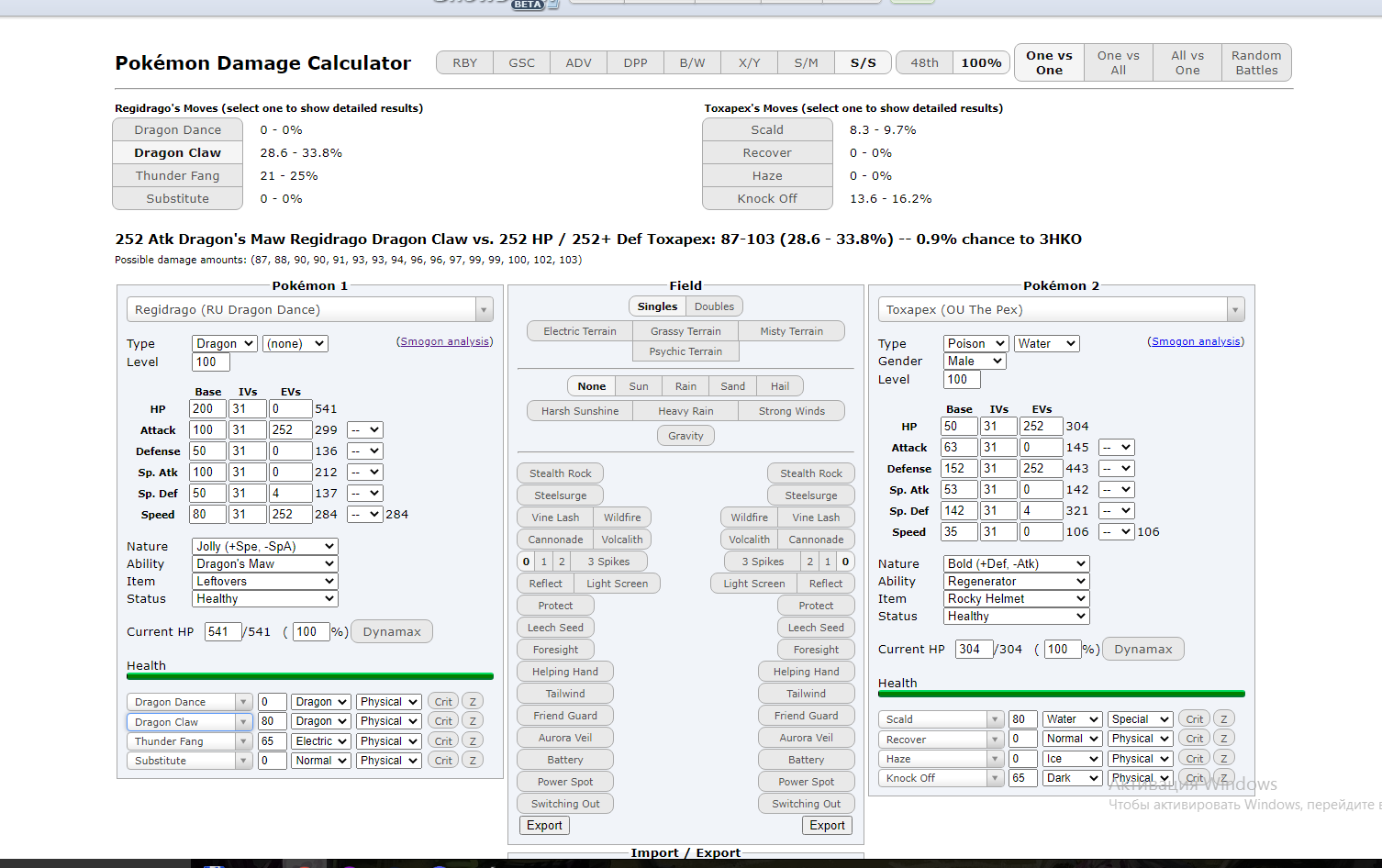
Task: Click the right Export button
Action: tap(827, 826)
